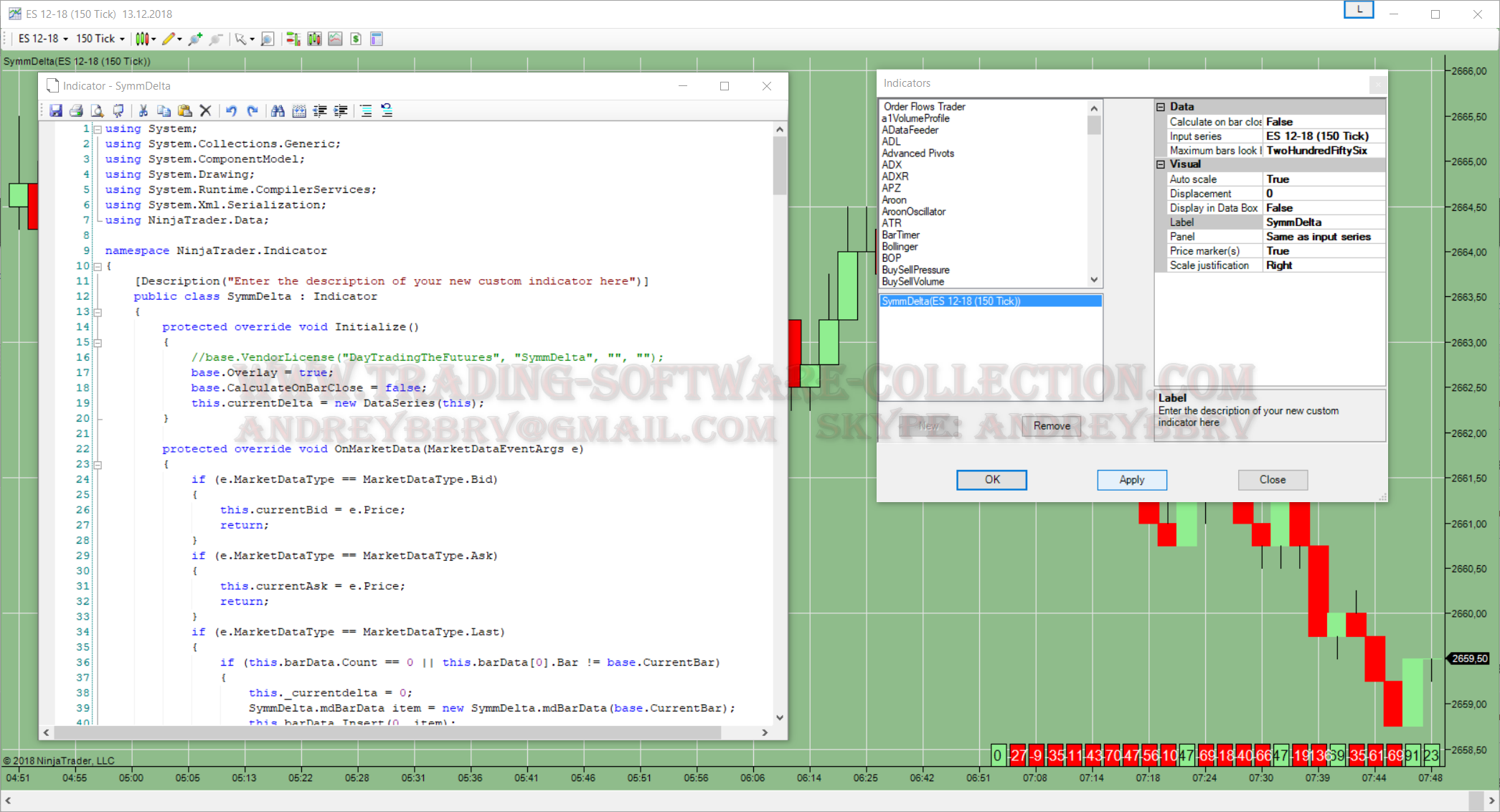Click the Save icon in code editor
The height and width of the screenshot is (812, 1500).
[56, 110]
